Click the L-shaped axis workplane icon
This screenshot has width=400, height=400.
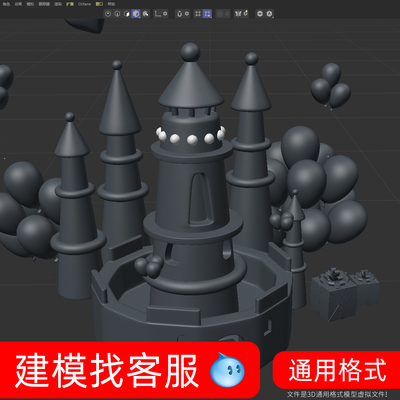tap(158, 14)
